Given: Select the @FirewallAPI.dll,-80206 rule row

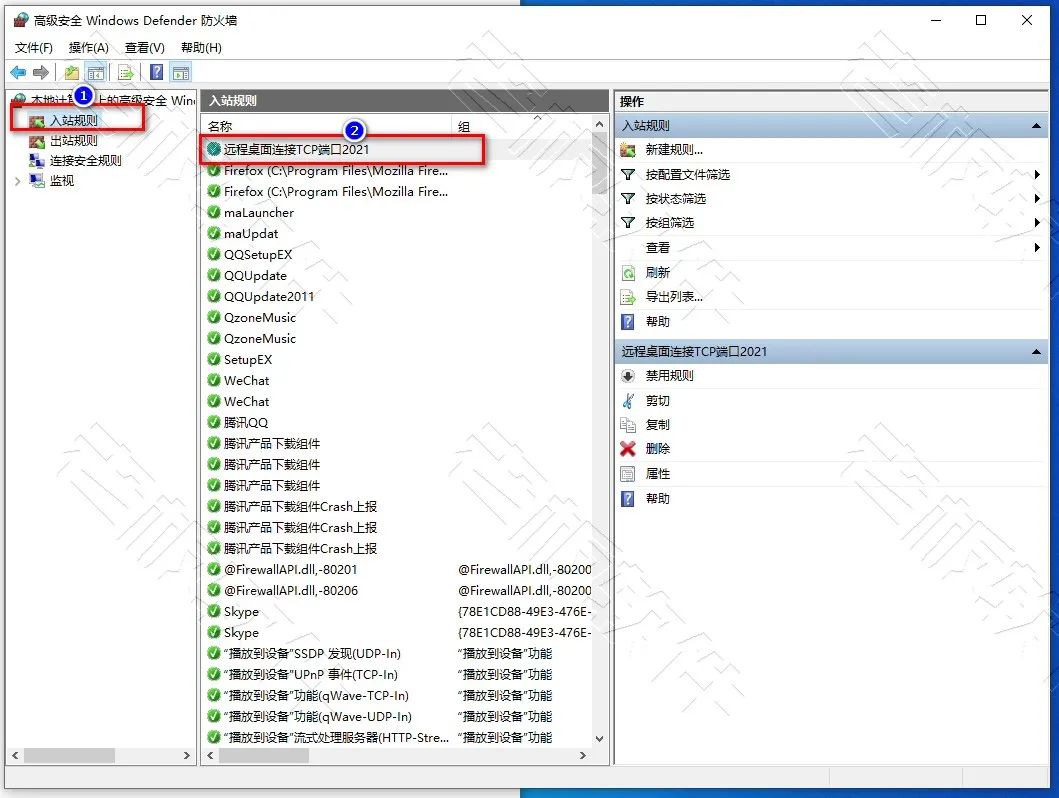Looking at the screenshot, I should pyautogui.click(x=397, y=591).
